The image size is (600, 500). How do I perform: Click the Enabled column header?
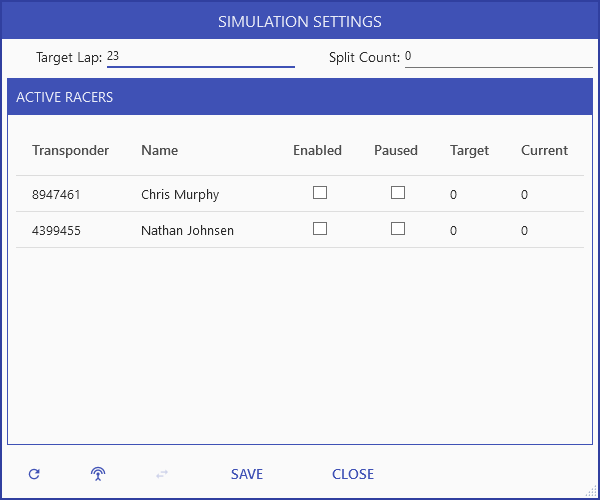[317, 150]
